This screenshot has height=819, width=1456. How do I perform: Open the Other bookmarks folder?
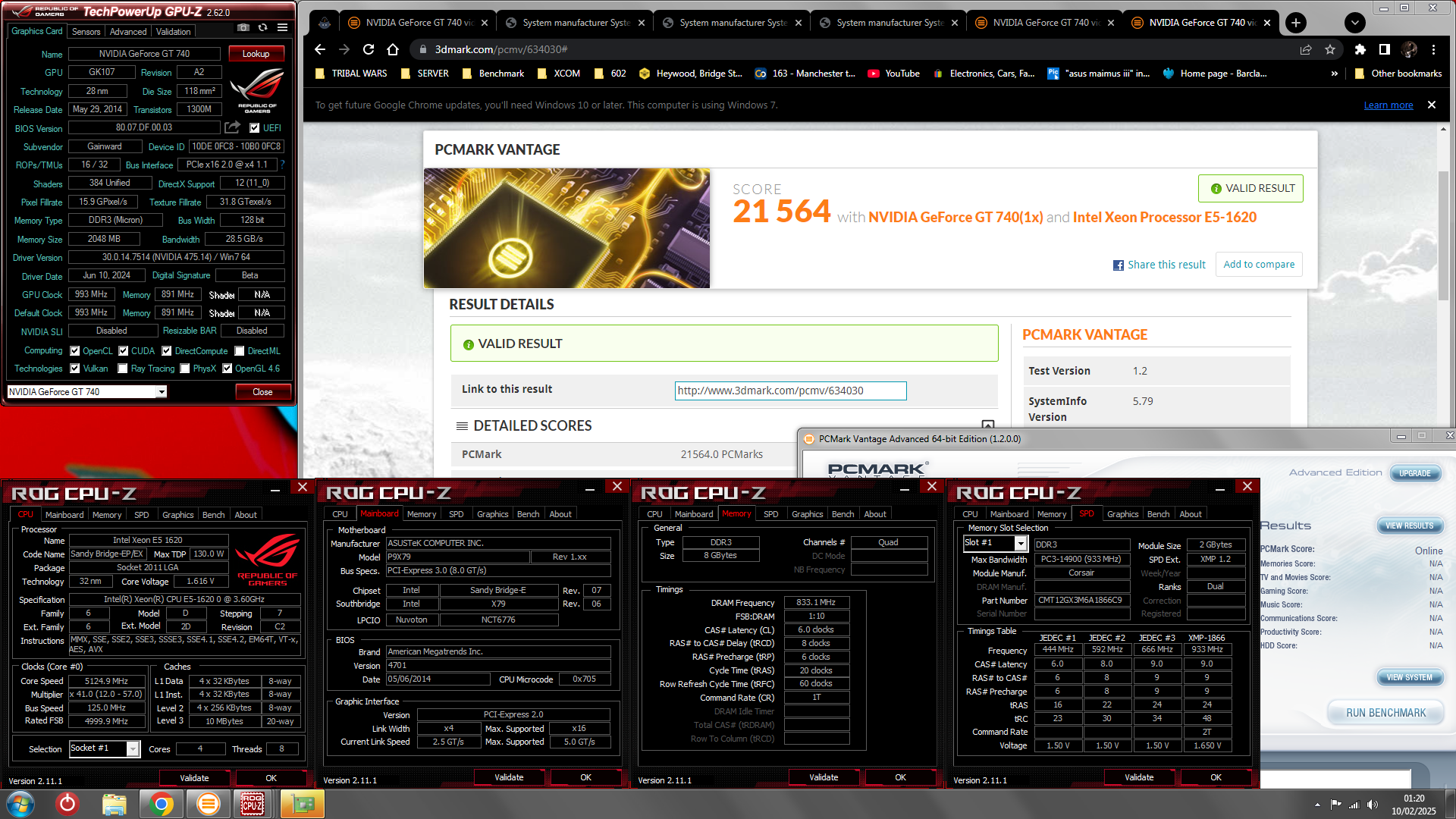pyautogui.click(x=1398, y=74)
